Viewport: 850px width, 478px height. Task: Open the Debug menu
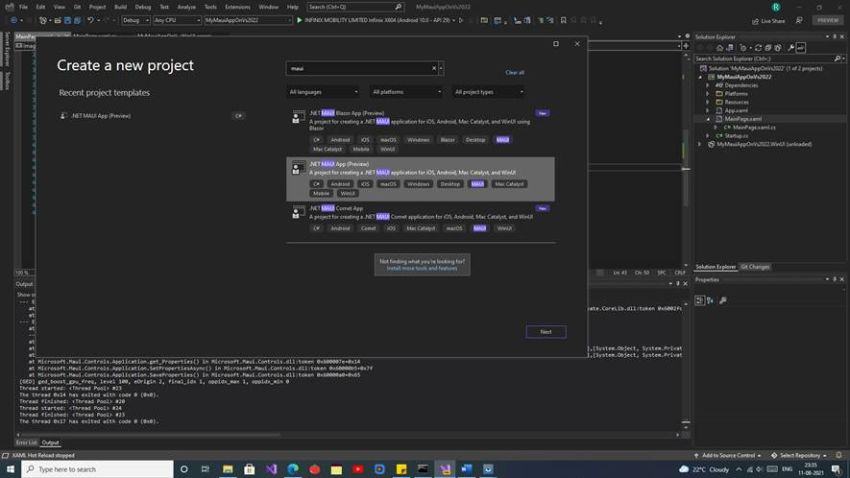pos(143,7)
